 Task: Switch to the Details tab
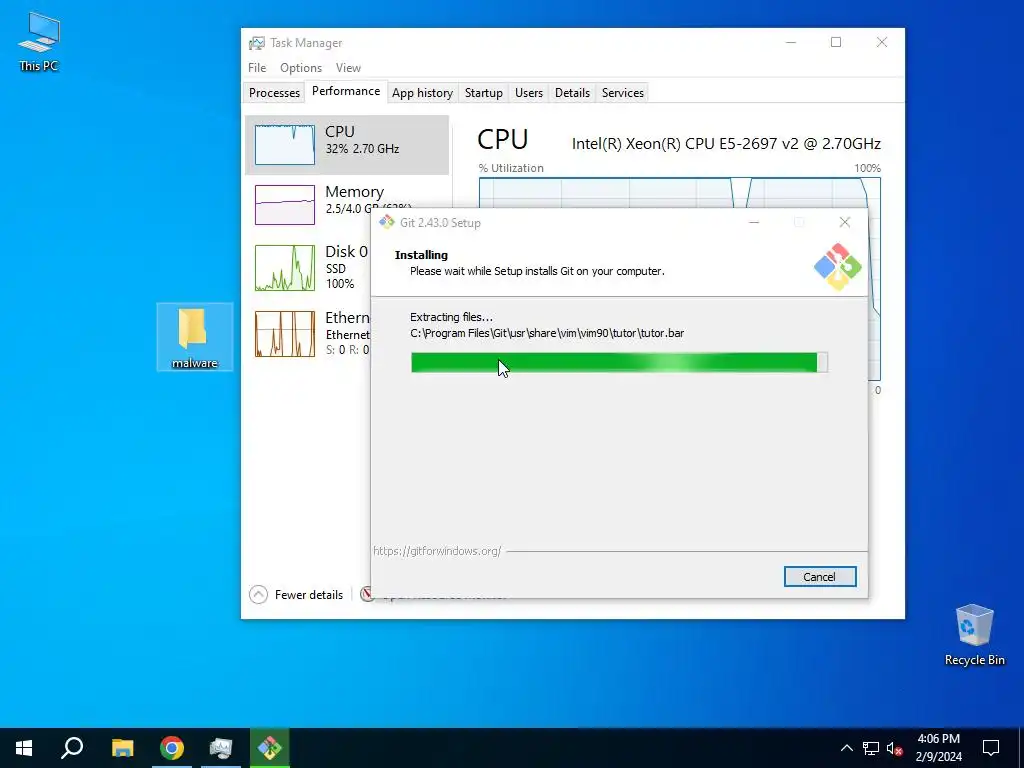573,93
